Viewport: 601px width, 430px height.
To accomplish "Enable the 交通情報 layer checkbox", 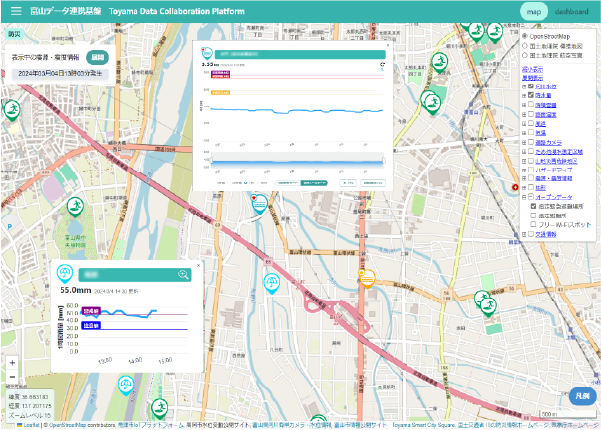I will pyautogui.click(x=530, y=234).
